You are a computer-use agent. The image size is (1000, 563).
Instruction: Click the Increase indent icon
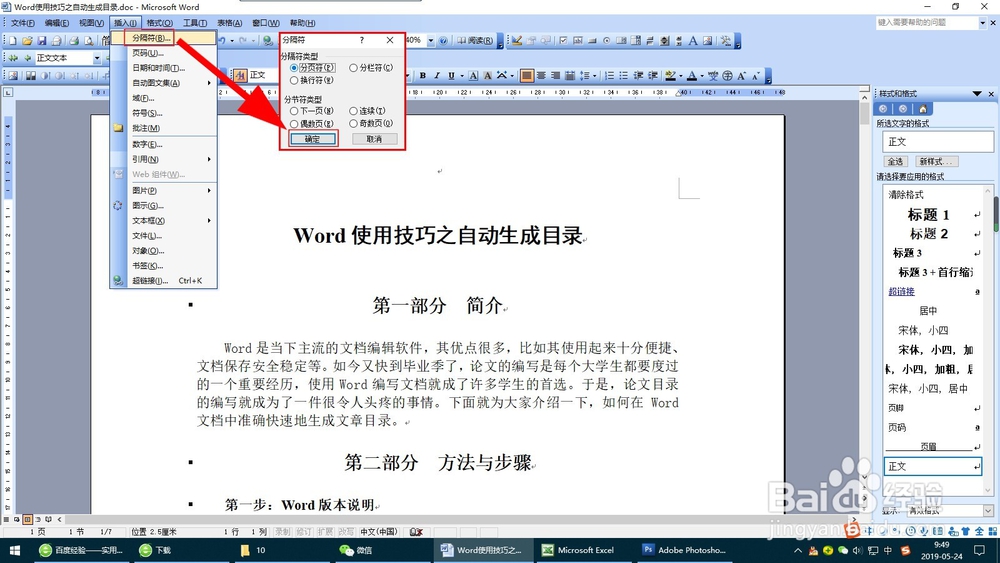(x=653, y=75)
